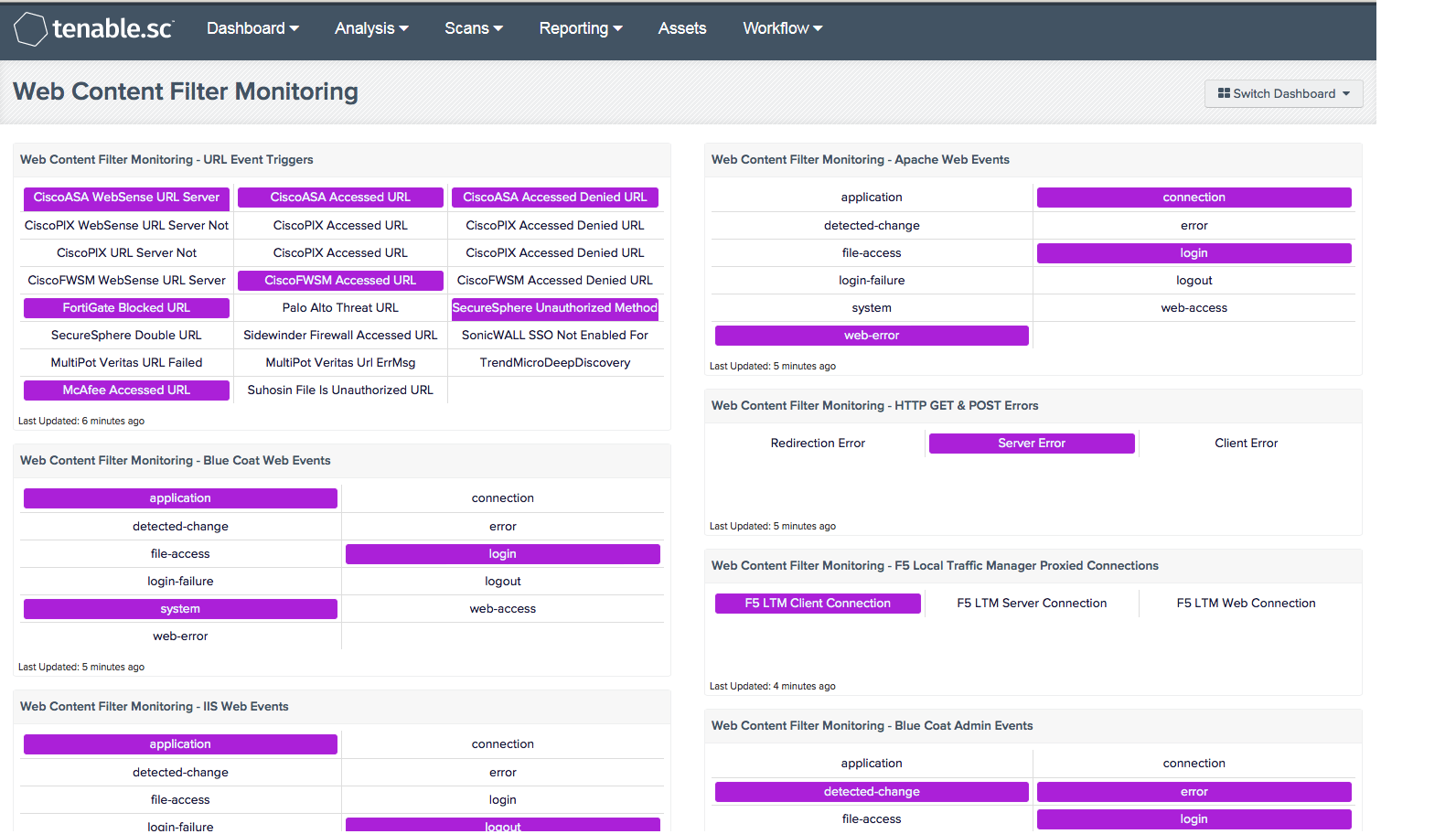The width and height of the screenshot is (1456, 834).
Task: Click the F5 LTM Web Connection cell
Action: tap(1246, 603)
